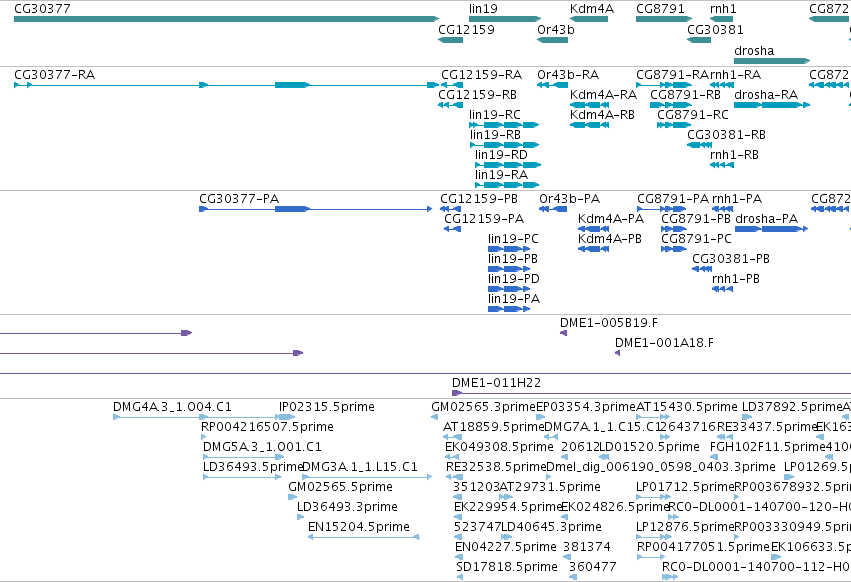Select the rnh1 gene feature

click(721, 19)
